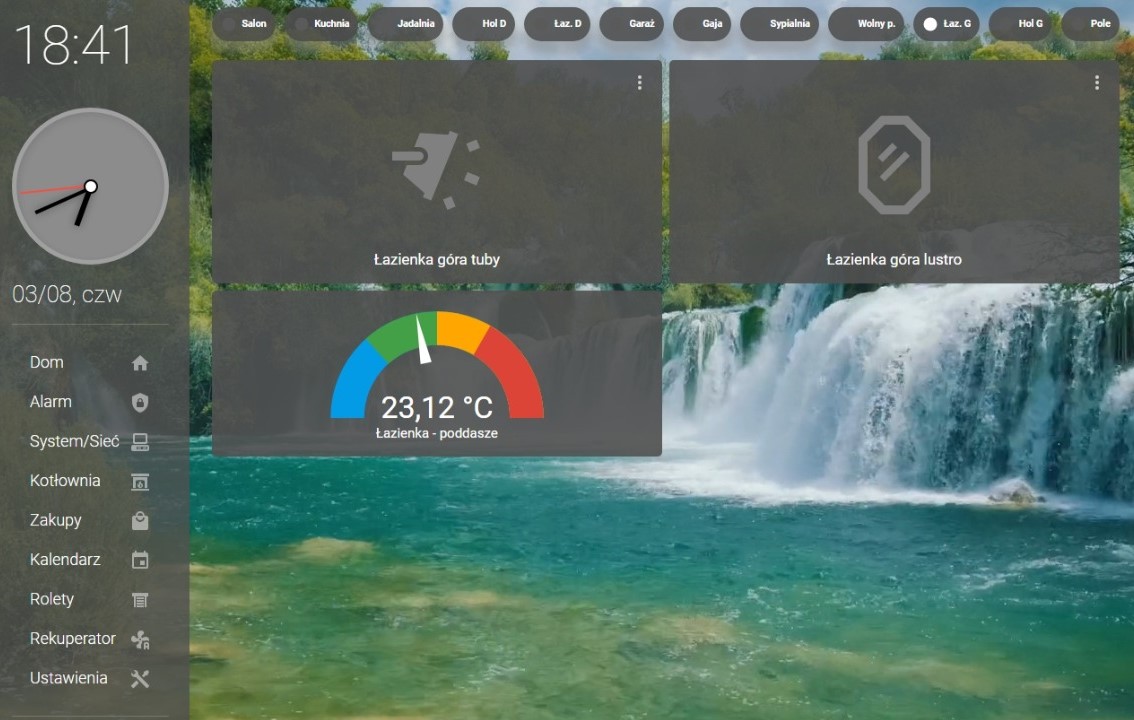Open the Sypialnia room chip

780,24
